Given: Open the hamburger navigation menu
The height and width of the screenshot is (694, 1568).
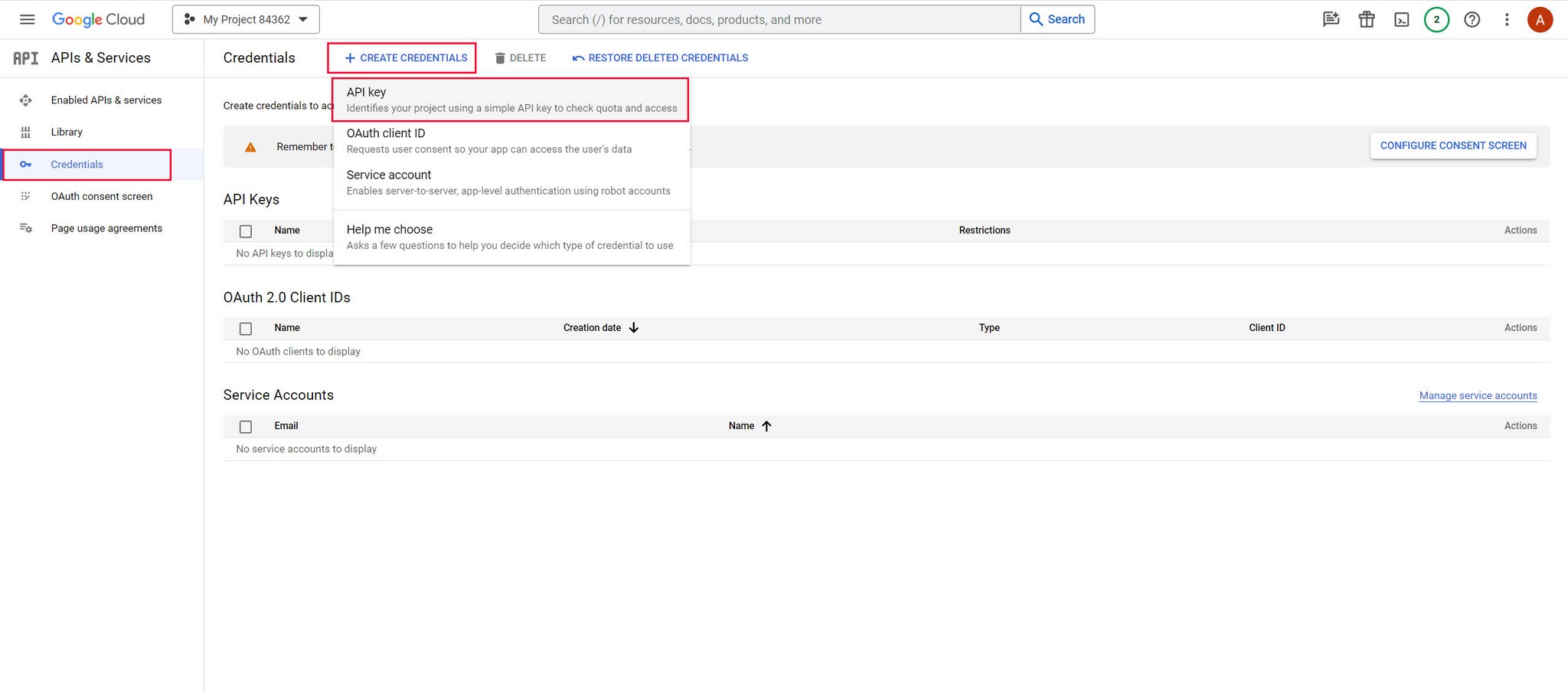Looking at the screenshot, I should 27,19.
